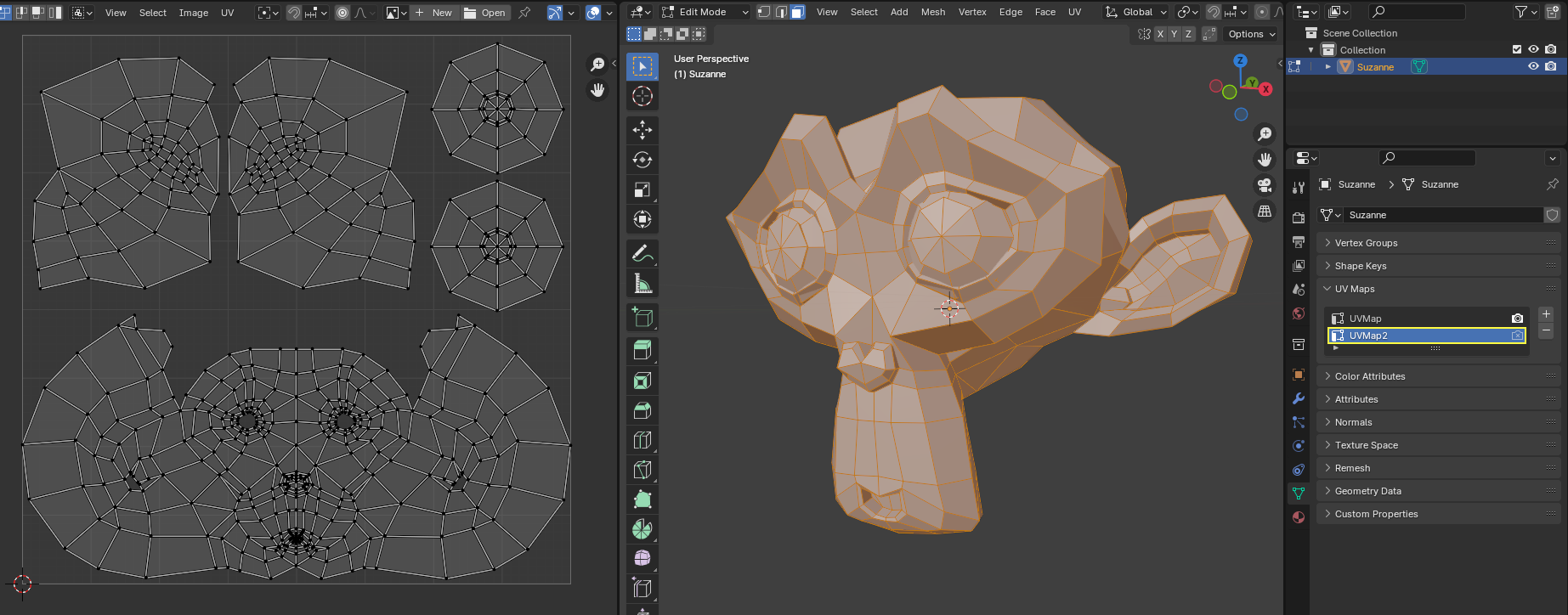The height and width of the screenshot is (615, 1568).
Task: Open the Mesh menu
Action: click(932, 12)
